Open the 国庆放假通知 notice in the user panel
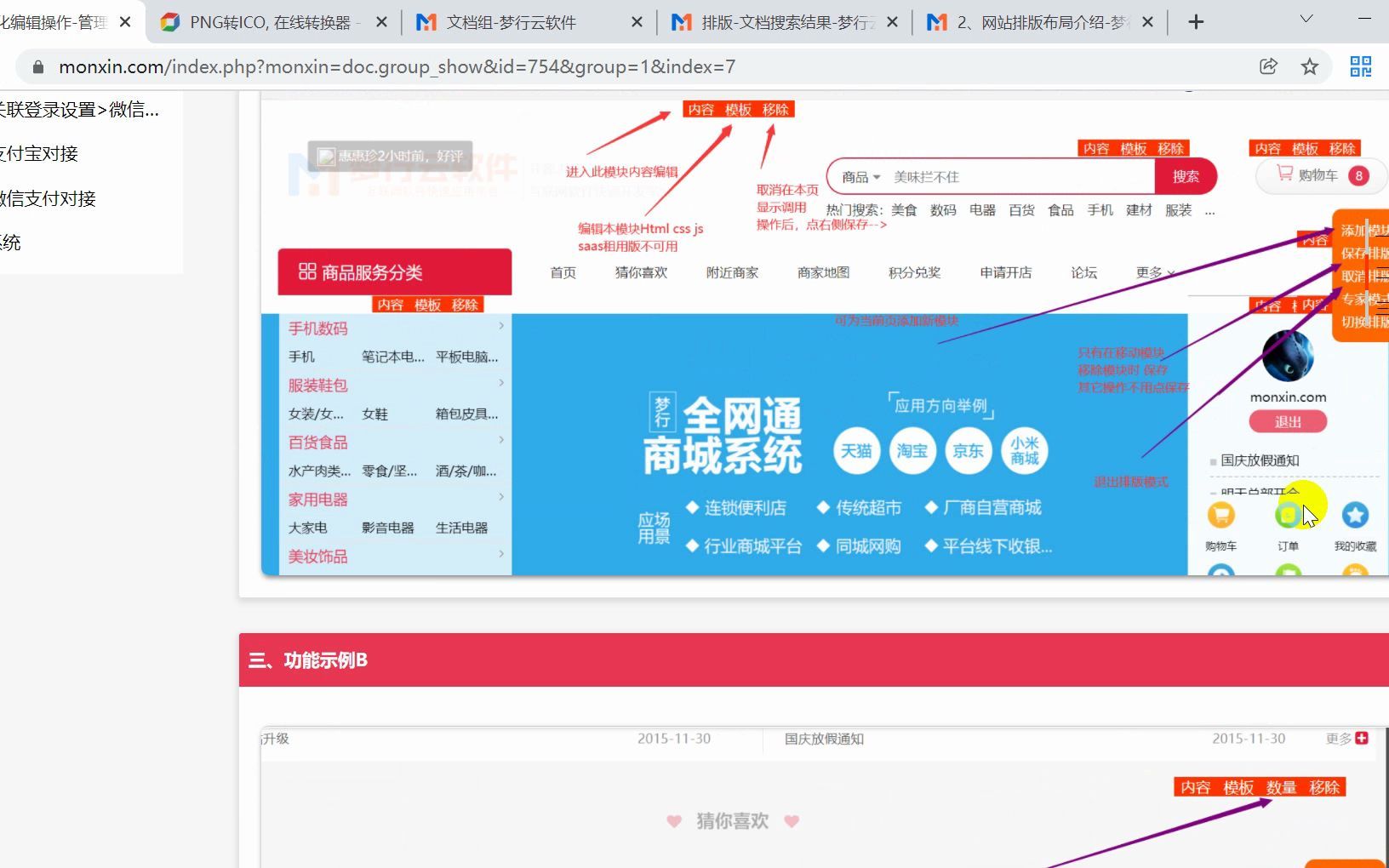The width and height of the screenshot is (1389, 868). 1260,460
